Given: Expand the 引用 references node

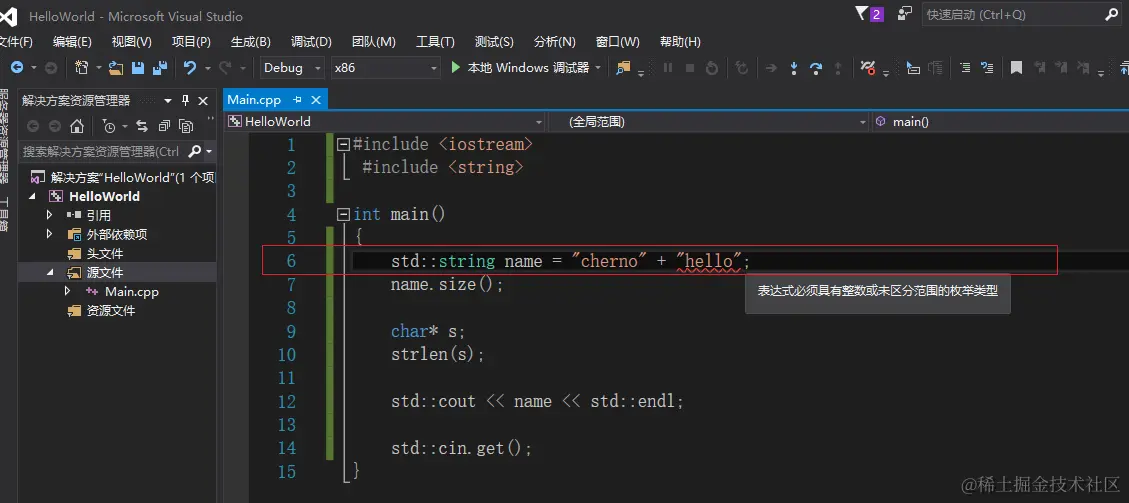Looking at the screenshot, I should point(49,214).
